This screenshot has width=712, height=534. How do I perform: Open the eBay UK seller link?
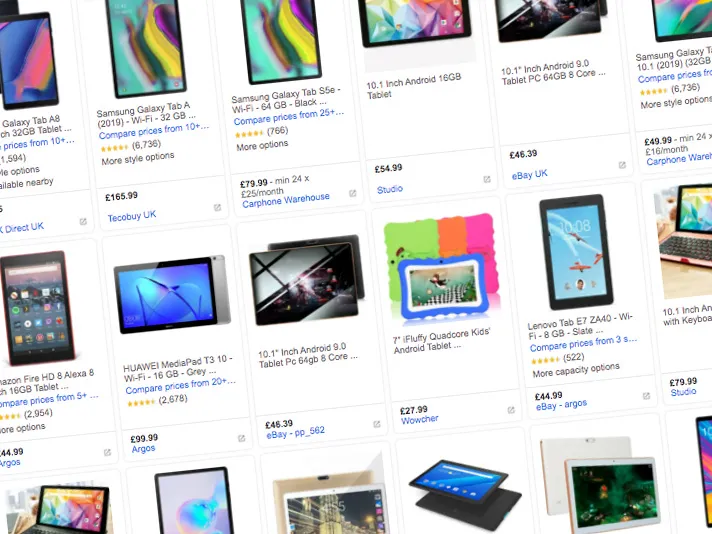click(529, 174)
